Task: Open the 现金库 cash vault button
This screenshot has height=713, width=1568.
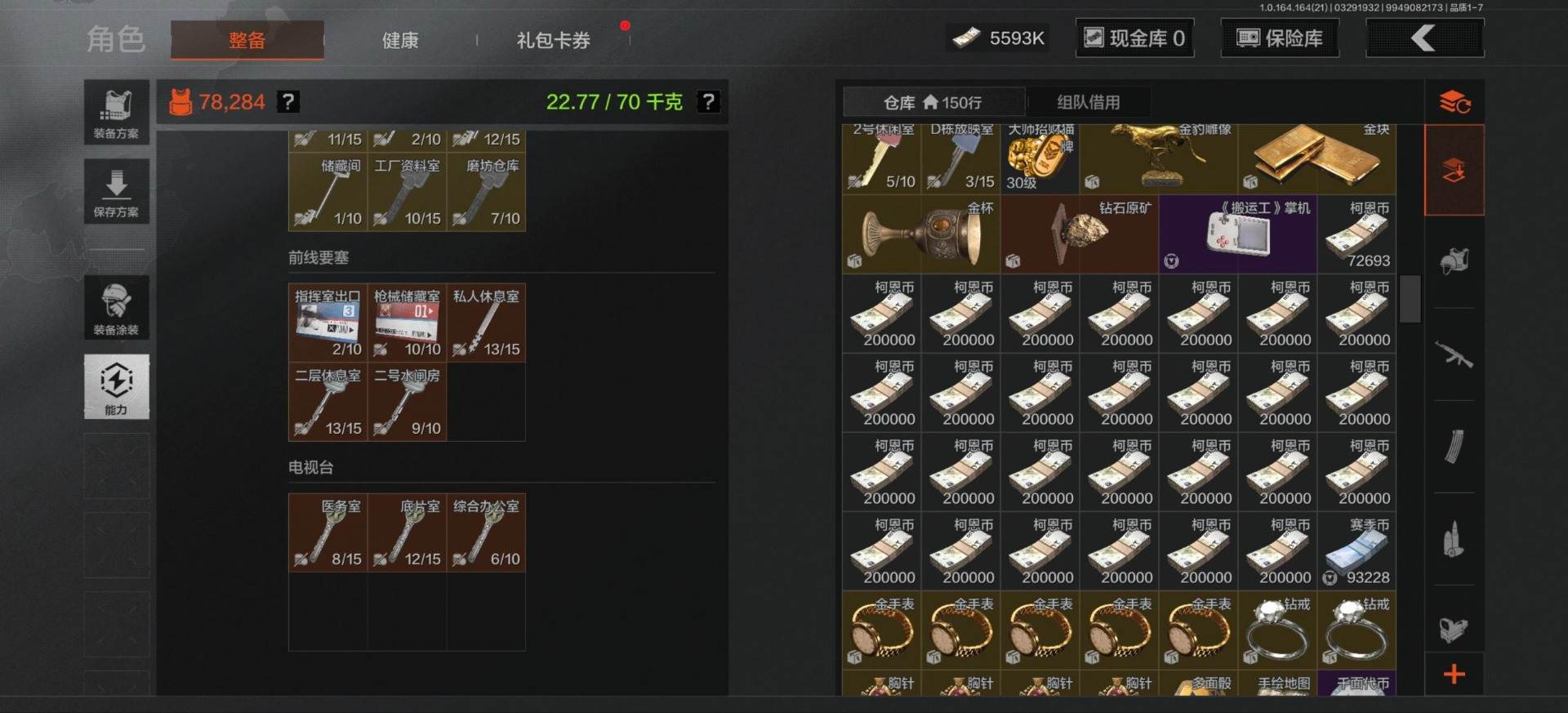Action: [1134, 38]
